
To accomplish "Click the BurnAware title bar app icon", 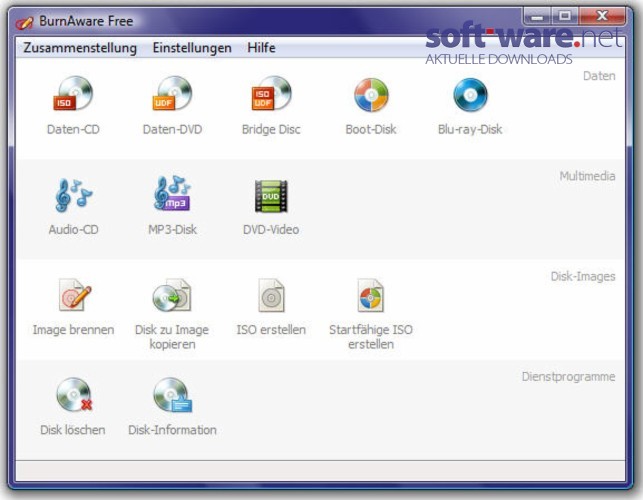I will [x=24, y=22].
